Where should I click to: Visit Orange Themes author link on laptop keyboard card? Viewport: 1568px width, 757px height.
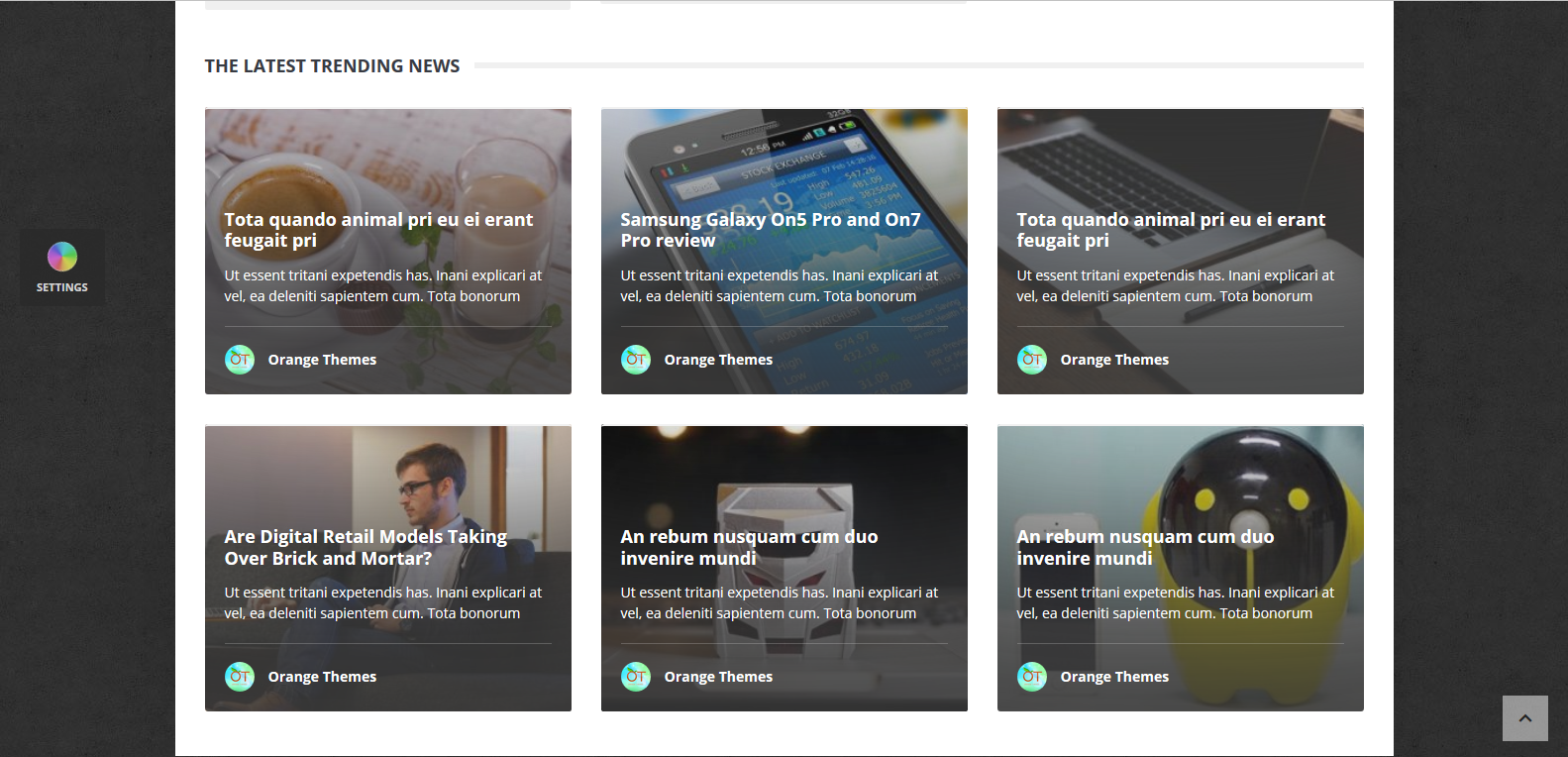tap(1114, 360)
